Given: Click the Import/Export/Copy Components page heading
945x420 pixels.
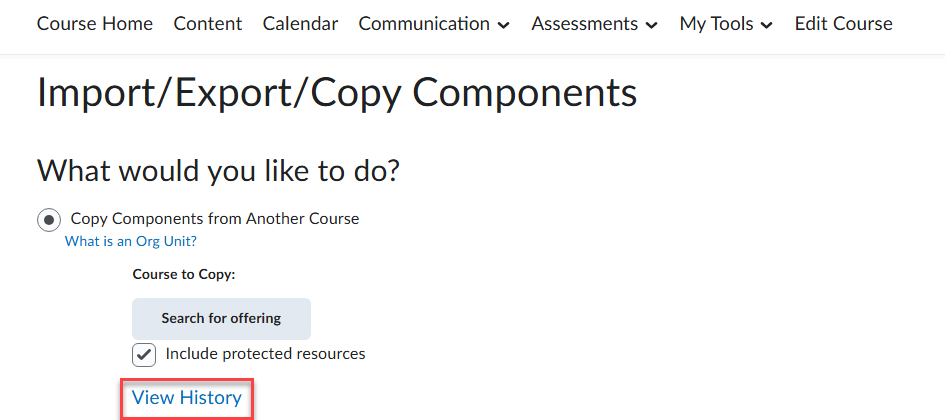Looking at the screenshot, I should 337,93.
